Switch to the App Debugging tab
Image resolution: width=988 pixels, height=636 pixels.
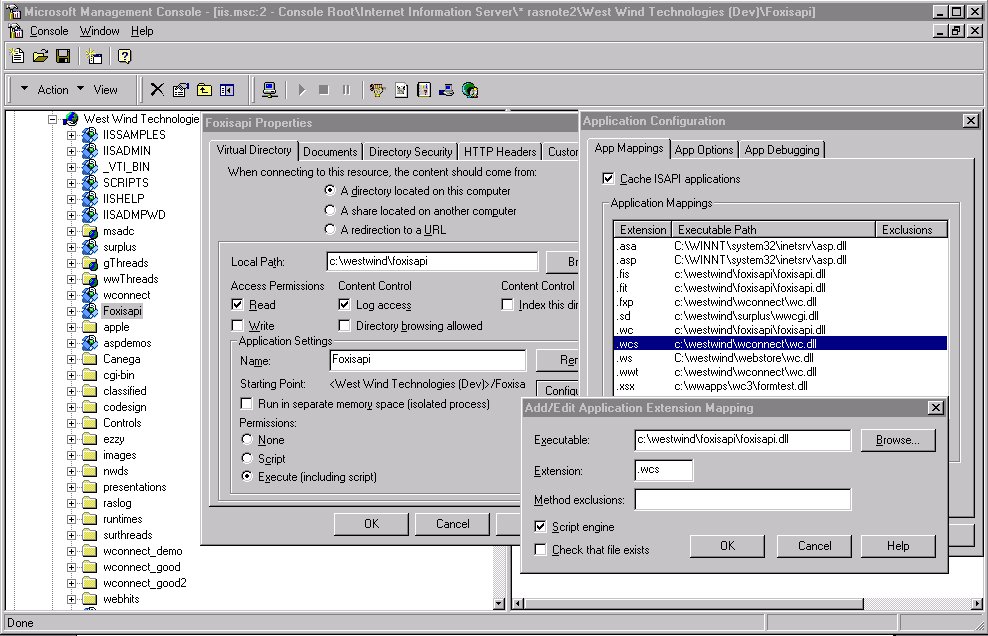pyautogui.click(x=782, y=149)
